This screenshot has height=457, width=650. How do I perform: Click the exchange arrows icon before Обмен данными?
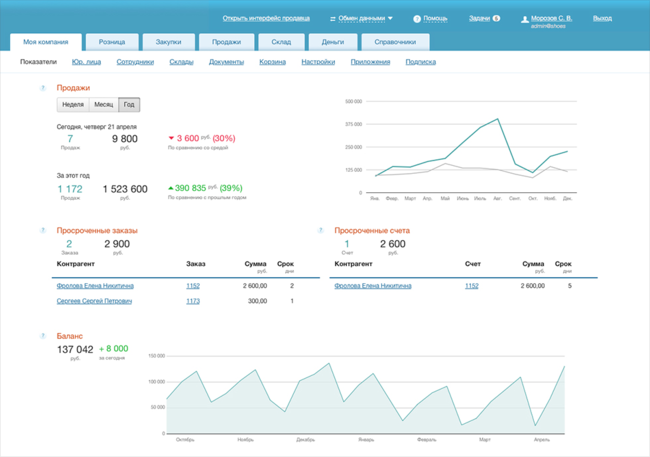pos(332,18)
